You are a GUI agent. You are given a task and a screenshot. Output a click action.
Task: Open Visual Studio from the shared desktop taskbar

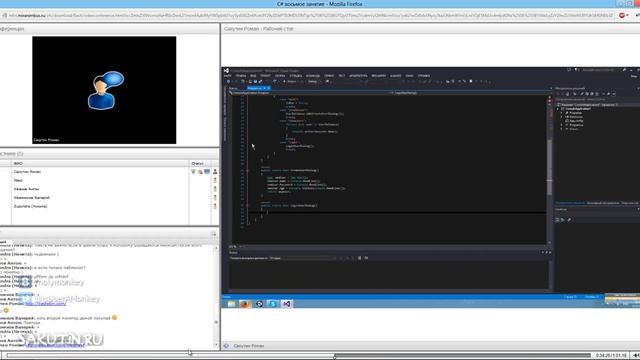[x=287, y=304]
